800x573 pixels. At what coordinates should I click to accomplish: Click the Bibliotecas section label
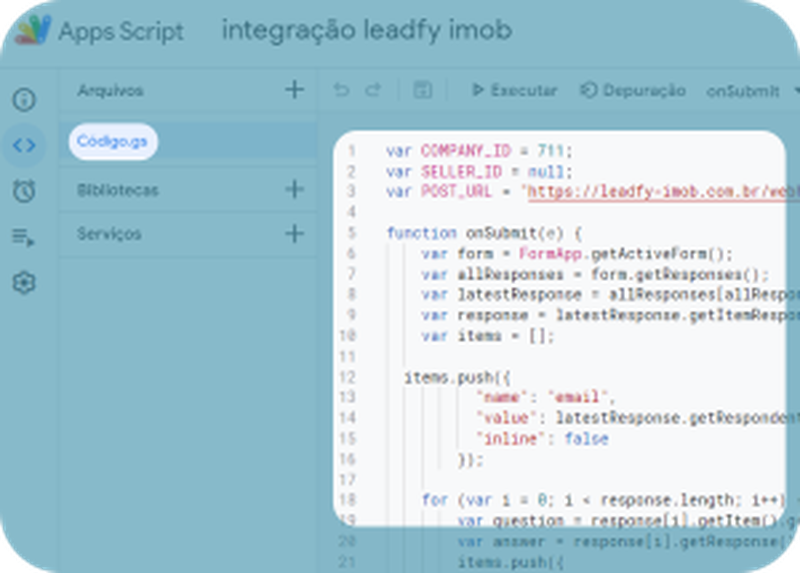coord(118,190)
